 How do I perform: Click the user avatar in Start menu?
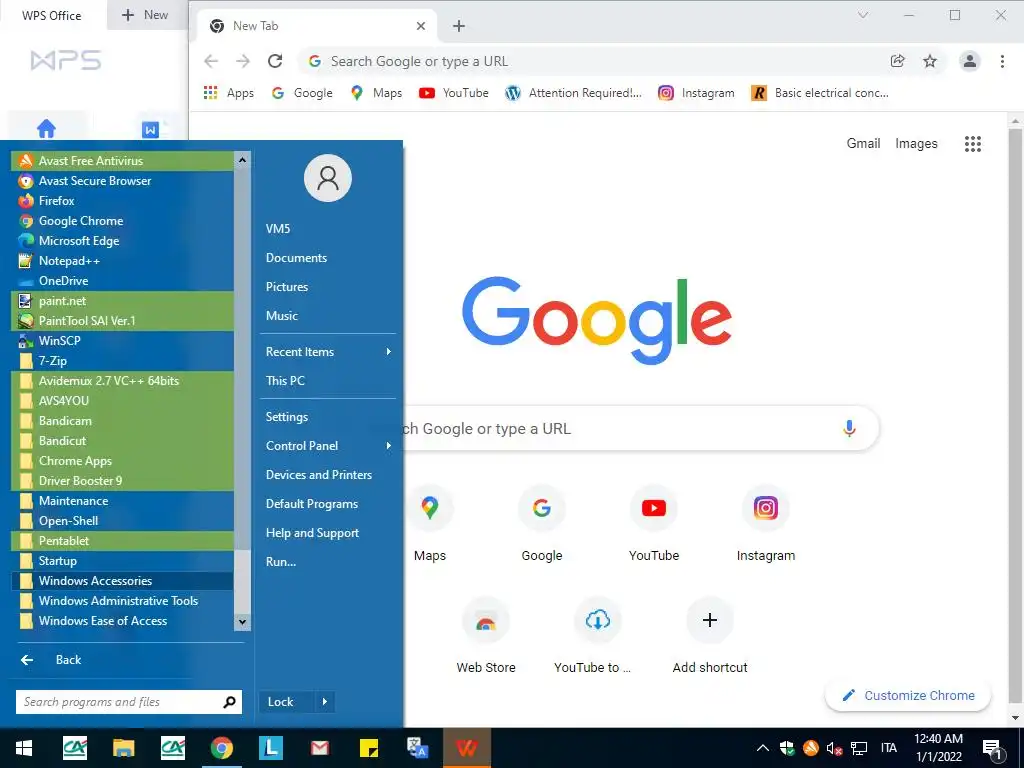[x=328, y=178]
